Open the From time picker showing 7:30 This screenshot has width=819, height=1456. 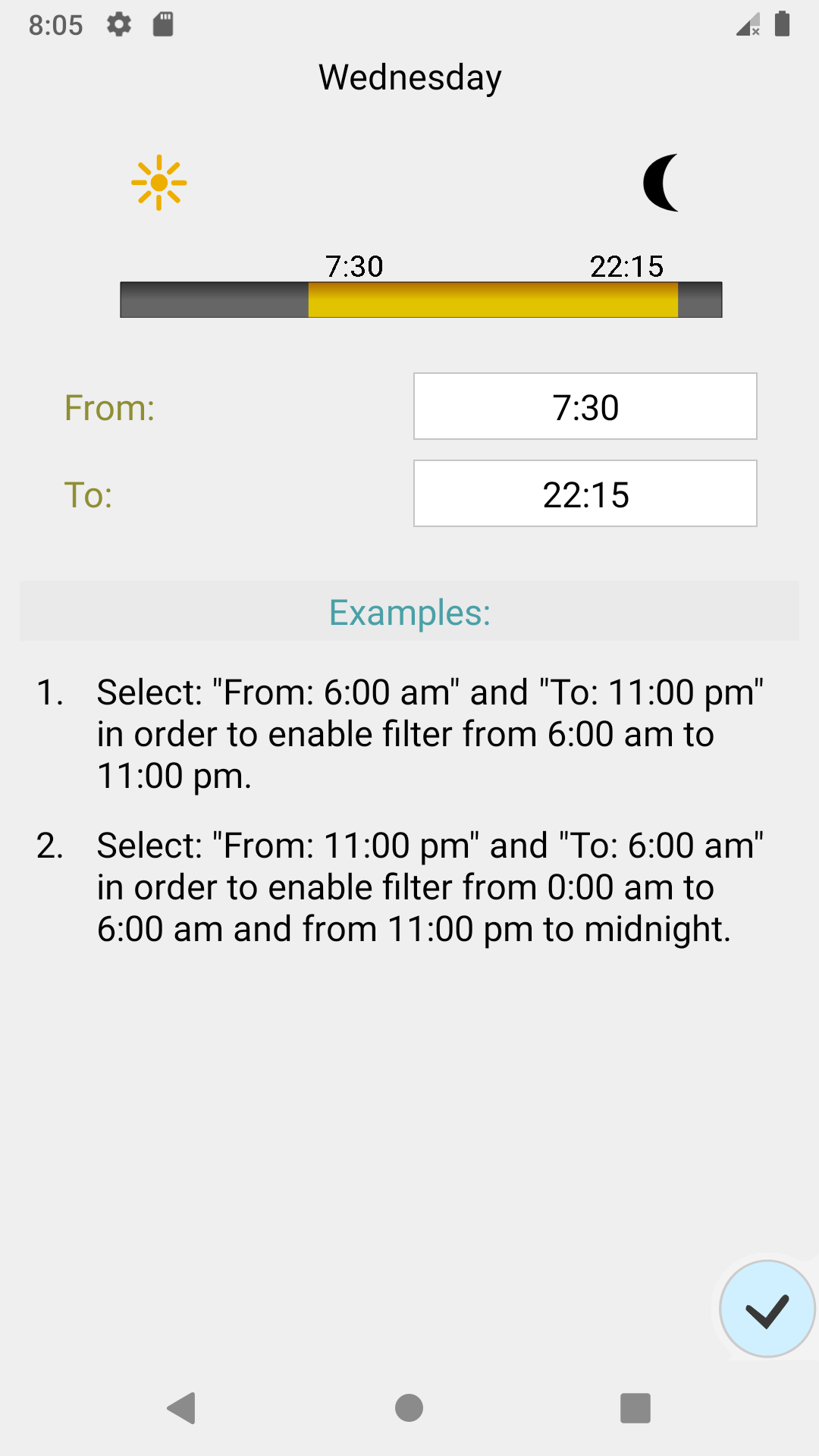pyautogui.click(x=585, y=406)
